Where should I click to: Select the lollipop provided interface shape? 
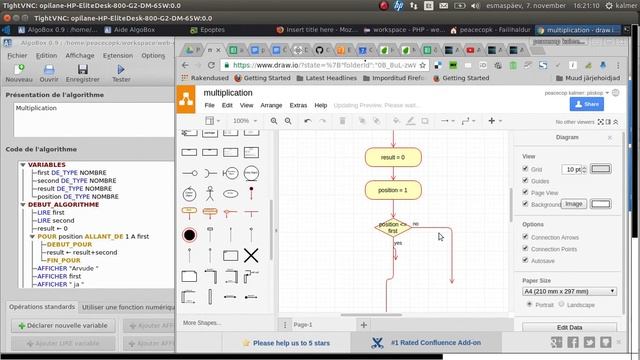(x=189, y=173)
